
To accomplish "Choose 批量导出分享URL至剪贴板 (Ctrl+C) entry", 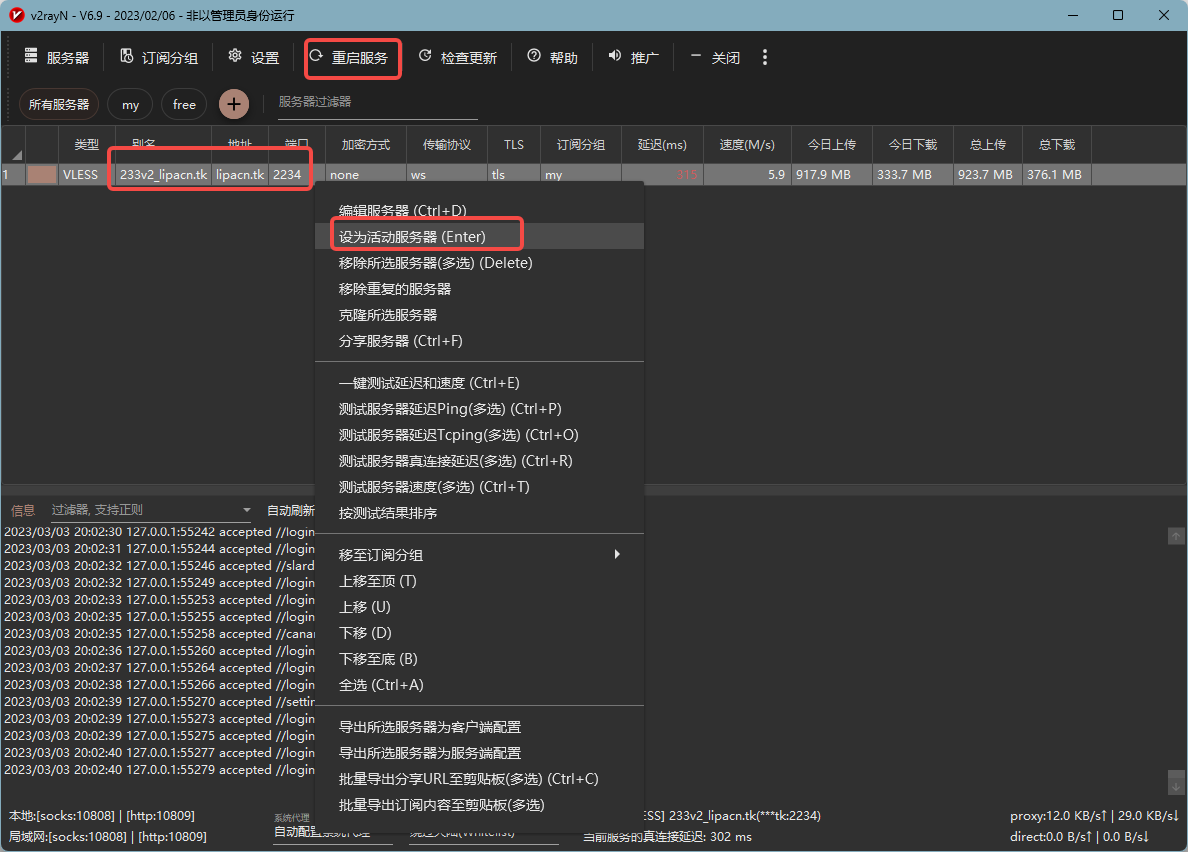I will point(479,779).
